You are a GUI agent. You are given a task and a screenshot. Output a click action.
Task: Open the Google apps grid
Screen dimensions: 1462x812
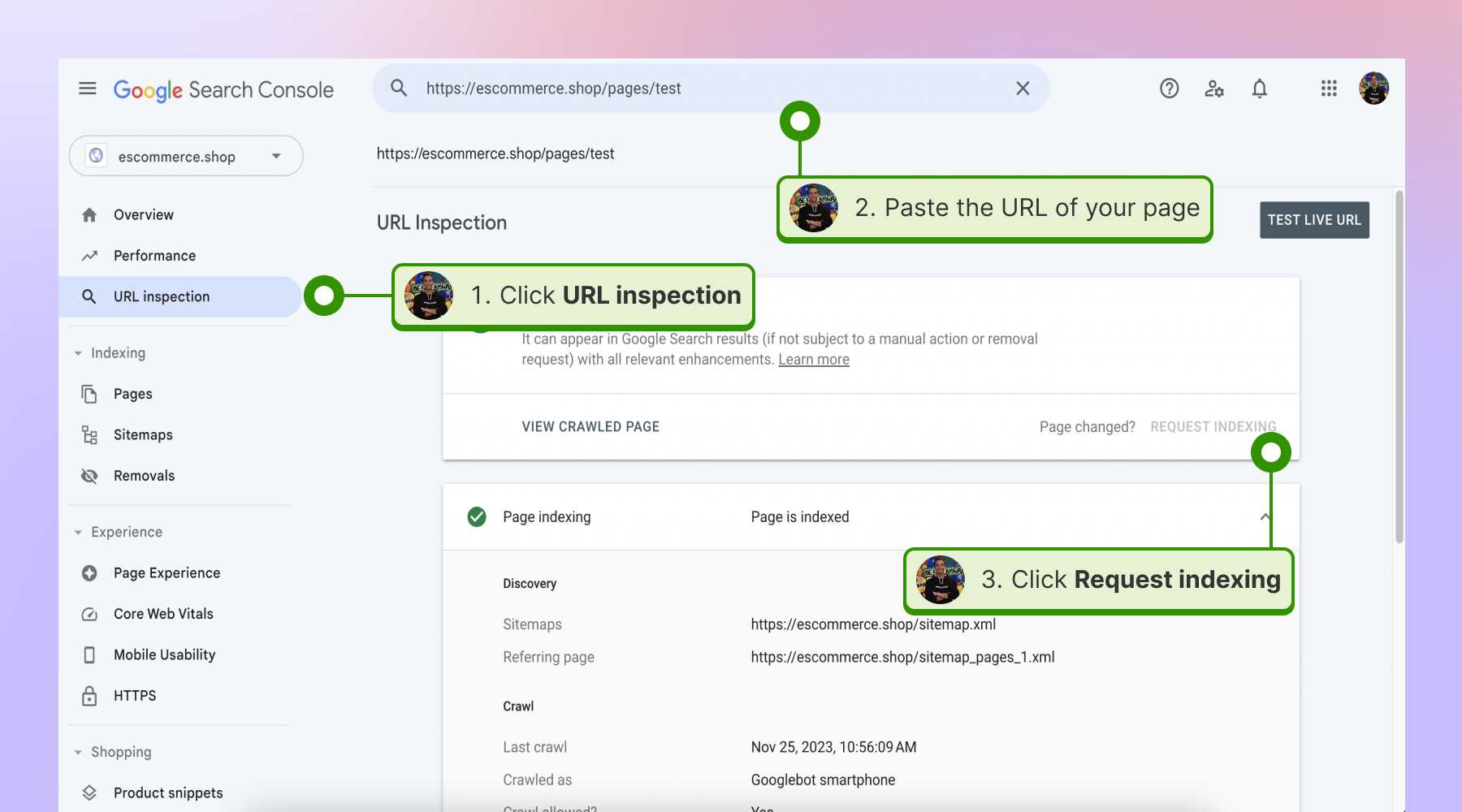[x=1329, y=89]
